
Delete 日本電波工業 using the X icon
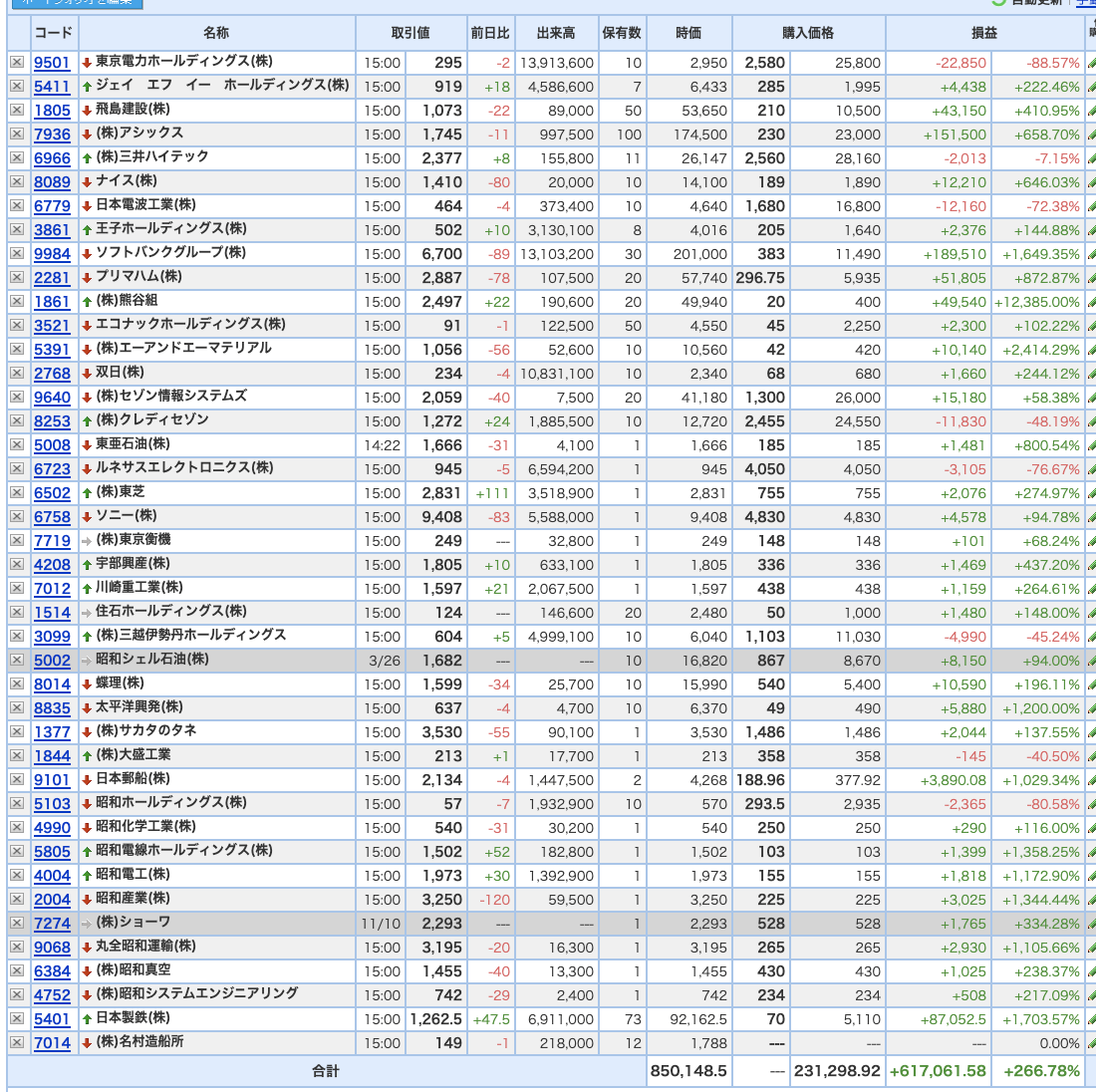click(x=17, y=205)
